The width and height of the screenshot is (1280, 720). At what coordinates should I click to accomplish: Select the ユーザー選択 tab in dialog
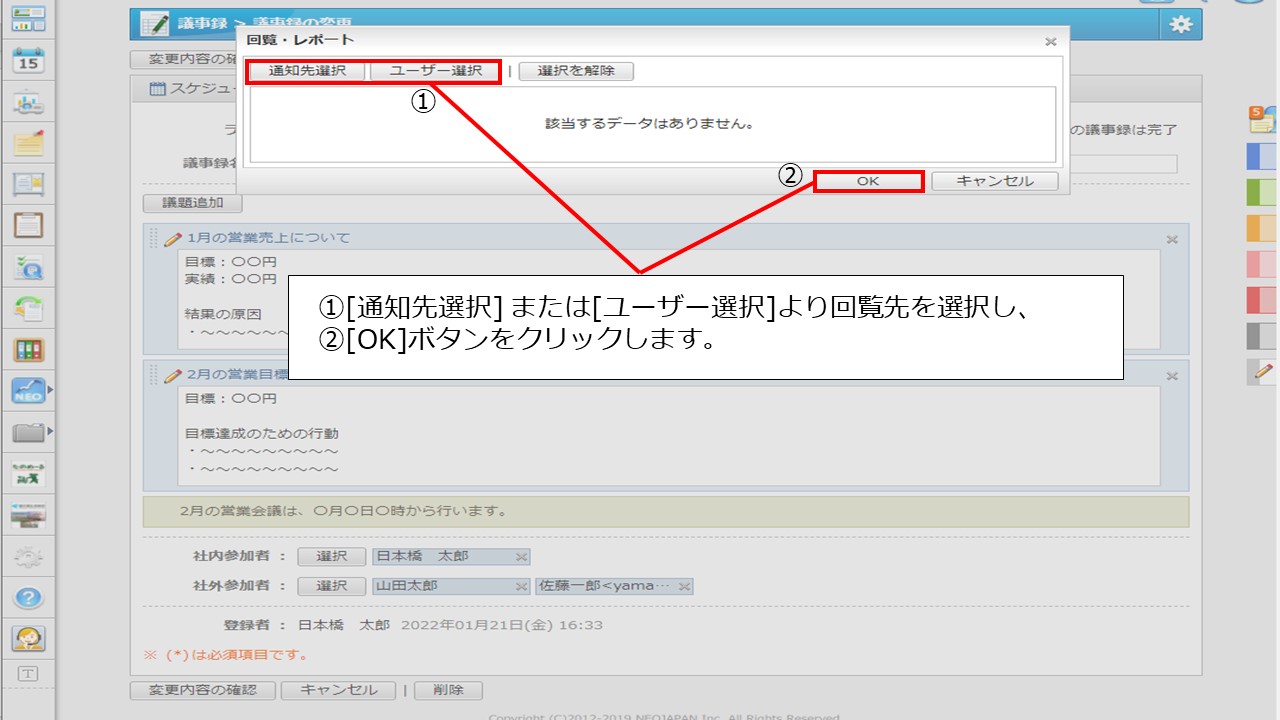pyautogui.click(x=435, y=71)
